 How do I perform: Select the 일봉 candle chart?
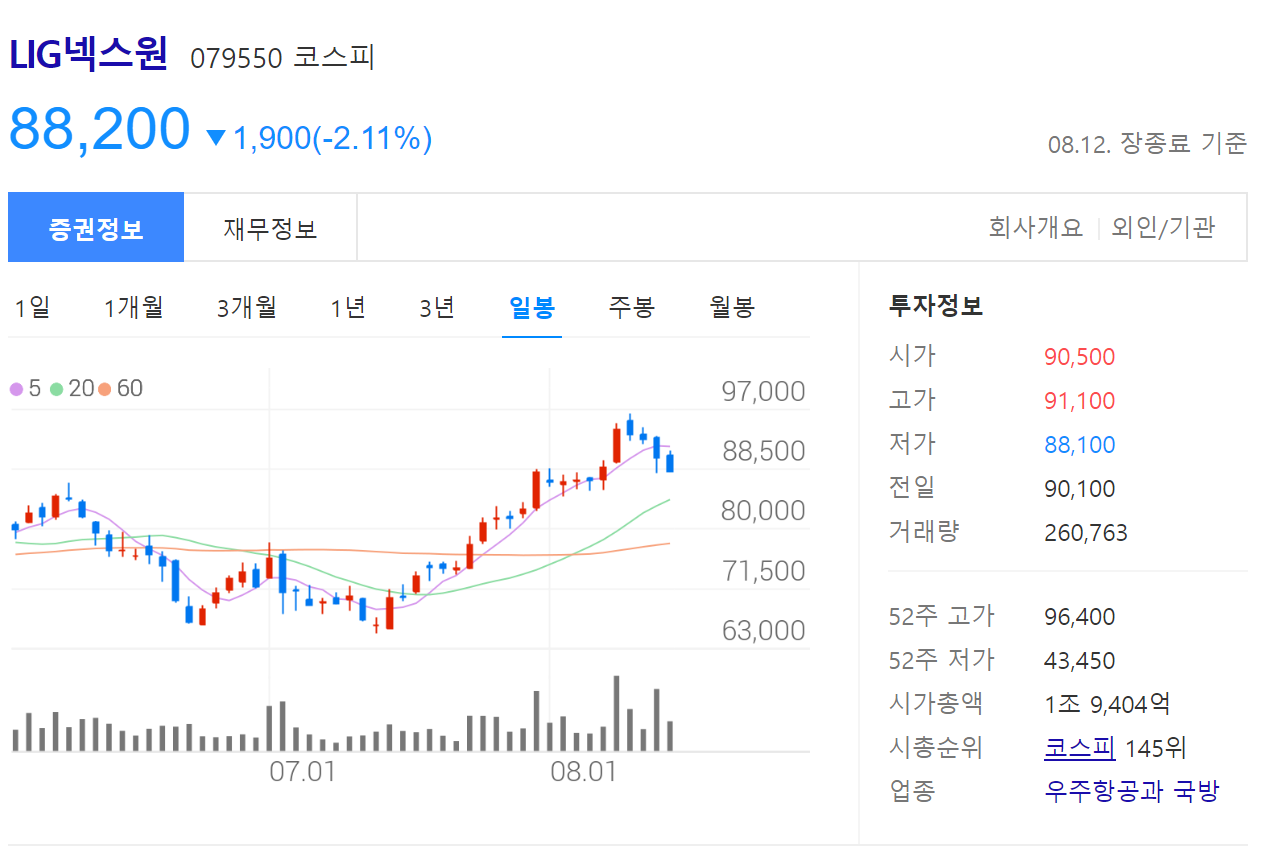tap(532, 307)
